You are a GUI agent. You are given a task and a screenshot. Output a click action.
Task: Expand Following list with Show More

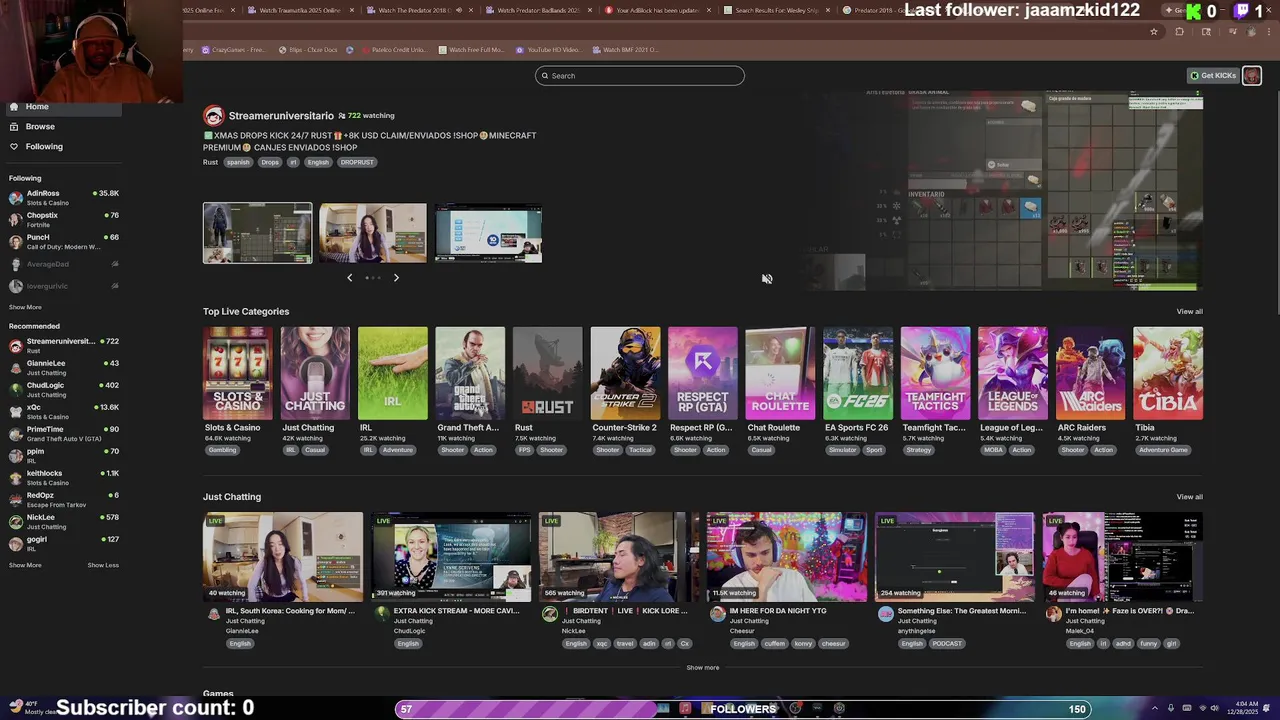click(25, 307)
